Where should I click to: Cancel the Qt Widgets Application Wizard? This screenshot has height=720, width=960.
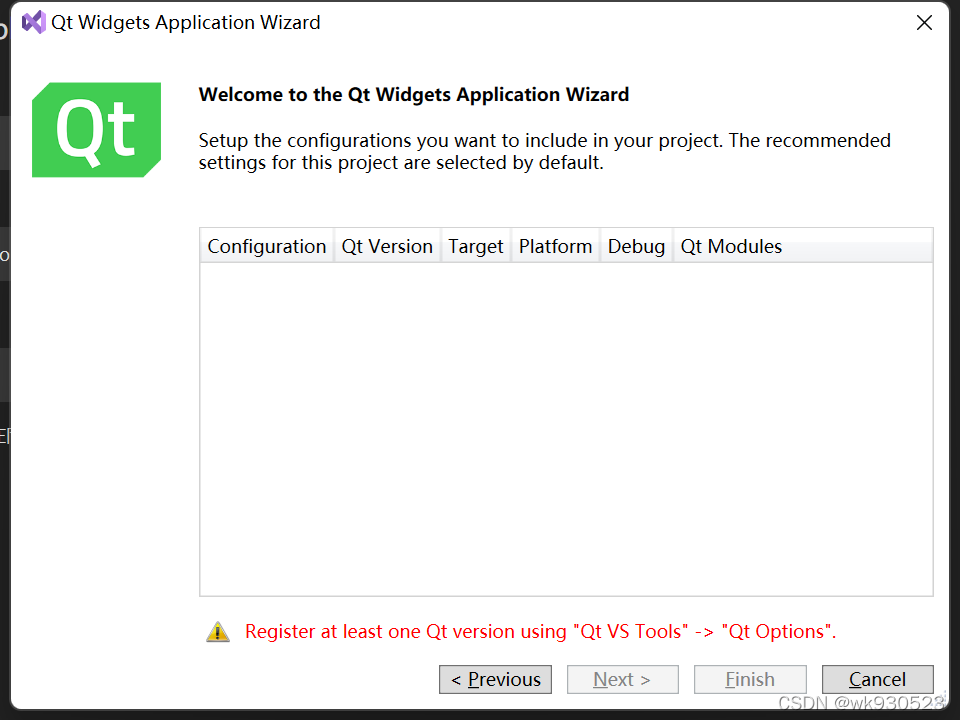pyautogui.click(x=877, y=679)
